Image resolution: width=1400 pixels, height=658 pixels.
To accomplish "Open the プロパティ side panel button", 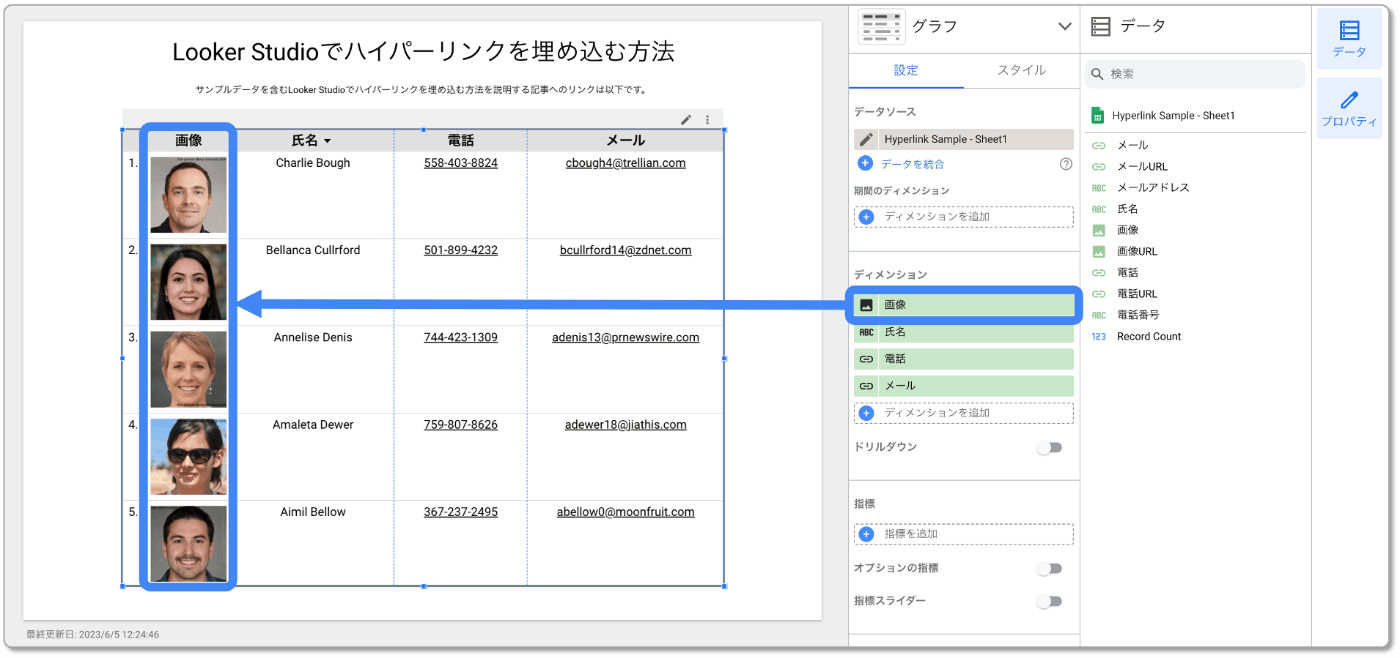I will click(1349, 108).
